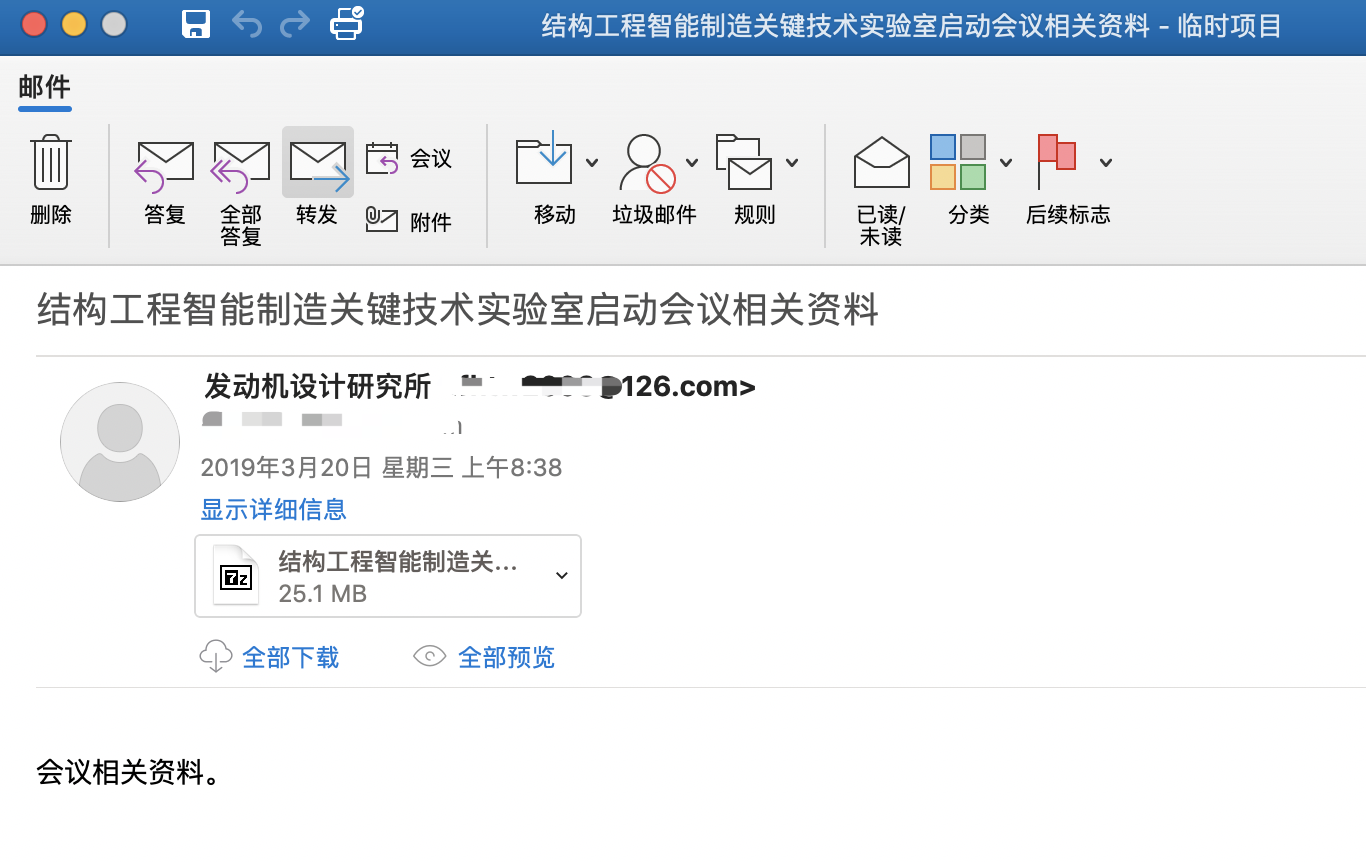Image resolution: width=1366 pixels, height=862 pixels.
Task: Click the Move (移动) folder icon
Action: [543, 160]
